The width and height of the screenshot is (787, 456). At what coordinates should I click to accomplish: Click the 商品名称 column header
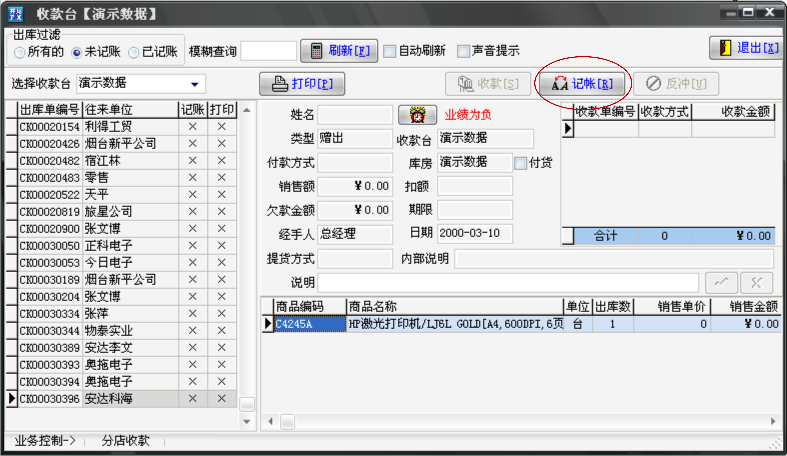pyautogui.click(x=455, y=307)
